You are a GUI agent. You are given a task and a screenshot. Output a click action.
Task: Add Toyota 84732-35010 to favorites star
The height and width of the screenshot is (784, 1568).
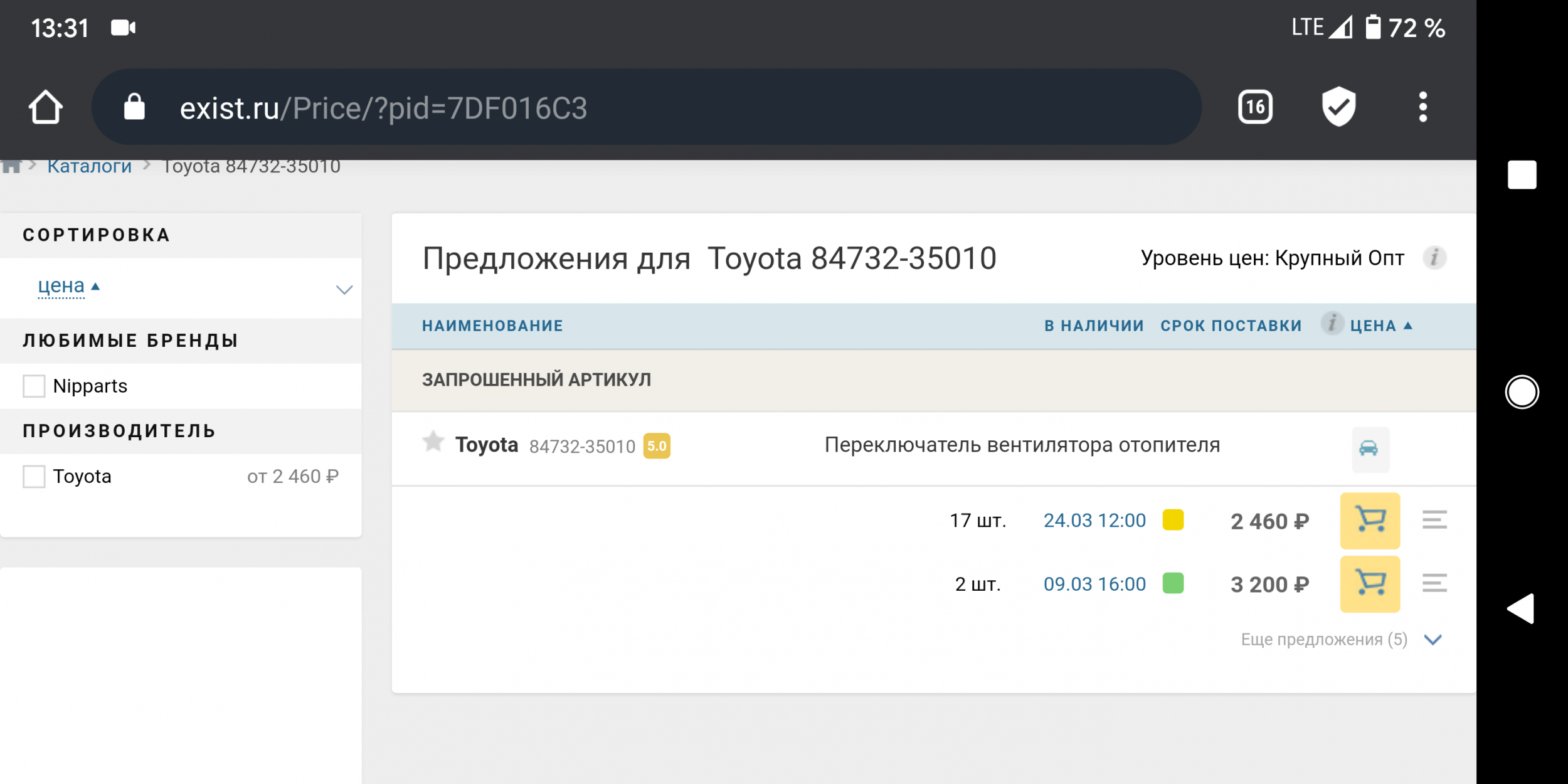click(433, 442)
